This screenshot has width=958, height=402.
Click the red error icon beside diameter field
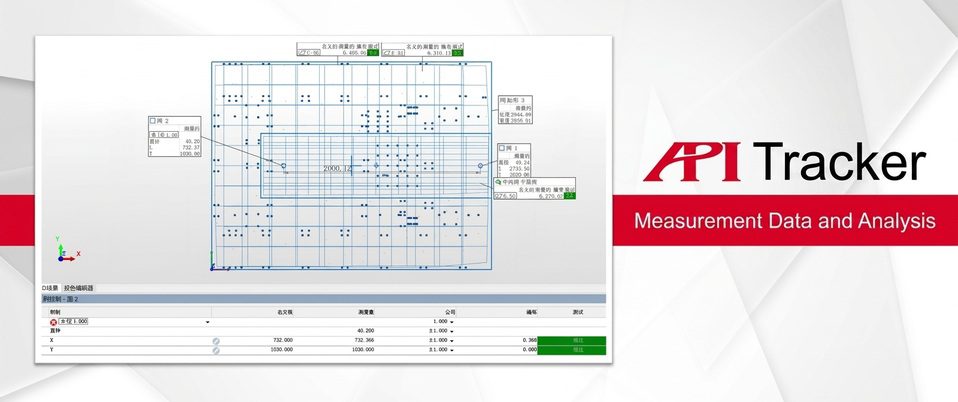click(53, 321)
